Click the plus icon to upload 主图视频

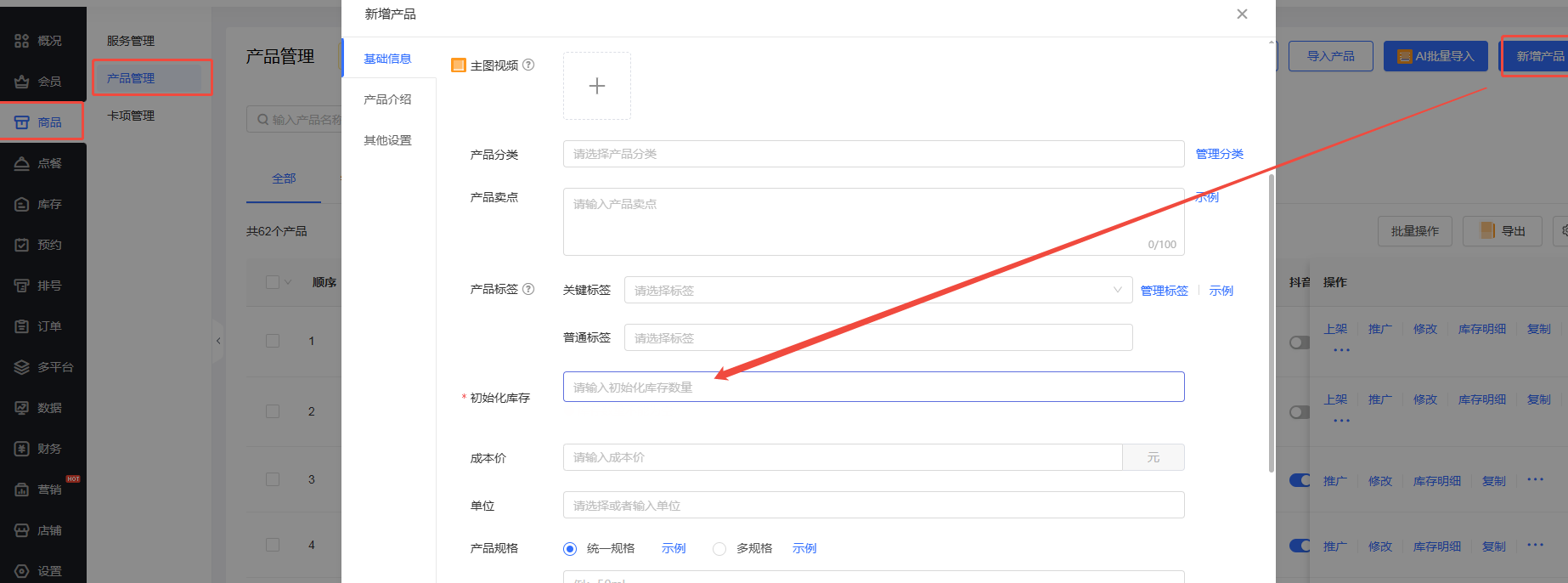[x=596, y=86]
